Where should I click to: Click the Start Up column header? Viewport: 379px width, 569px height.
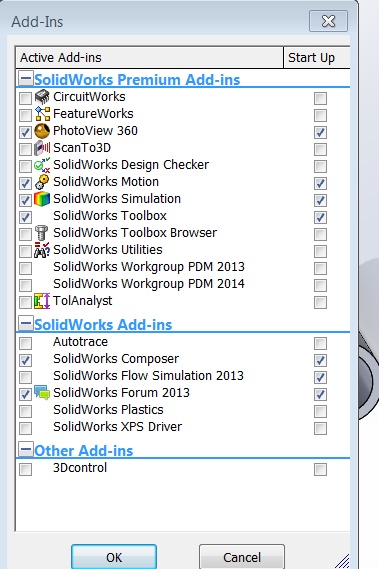pos(317,57)
